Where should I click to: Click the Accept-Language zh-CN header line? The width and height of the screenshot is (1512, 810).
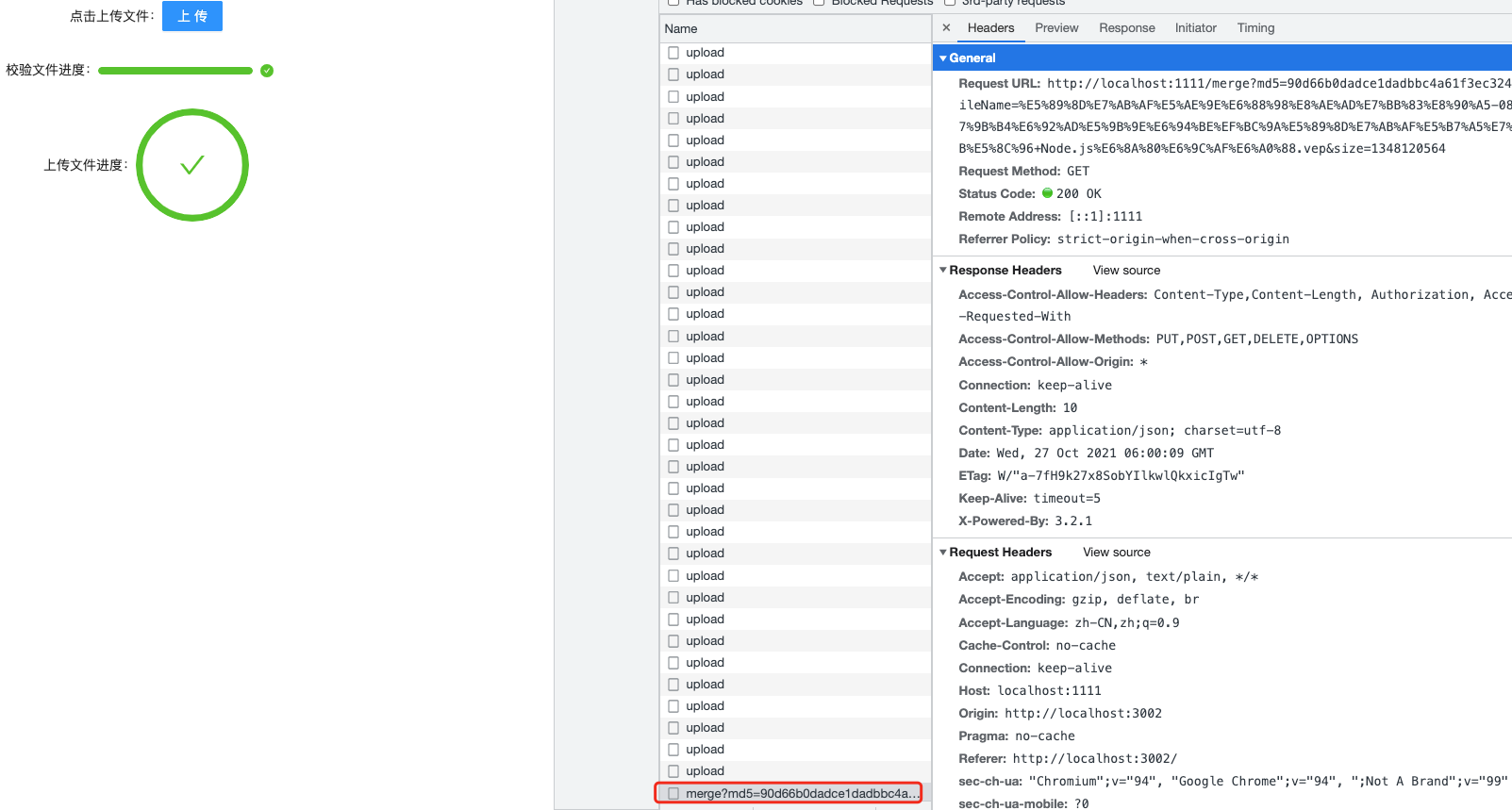[x=1069, y=622]
